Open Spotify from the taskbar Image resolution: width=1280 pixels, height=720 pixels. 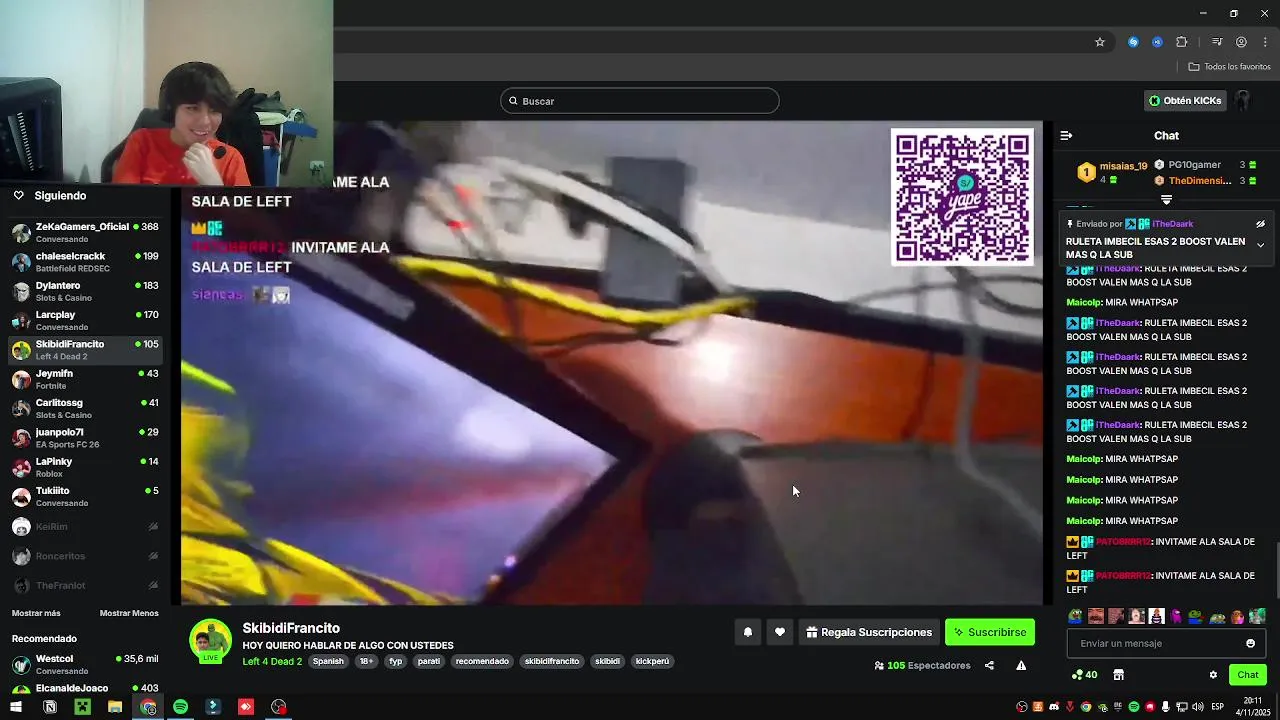click(180, 707)
